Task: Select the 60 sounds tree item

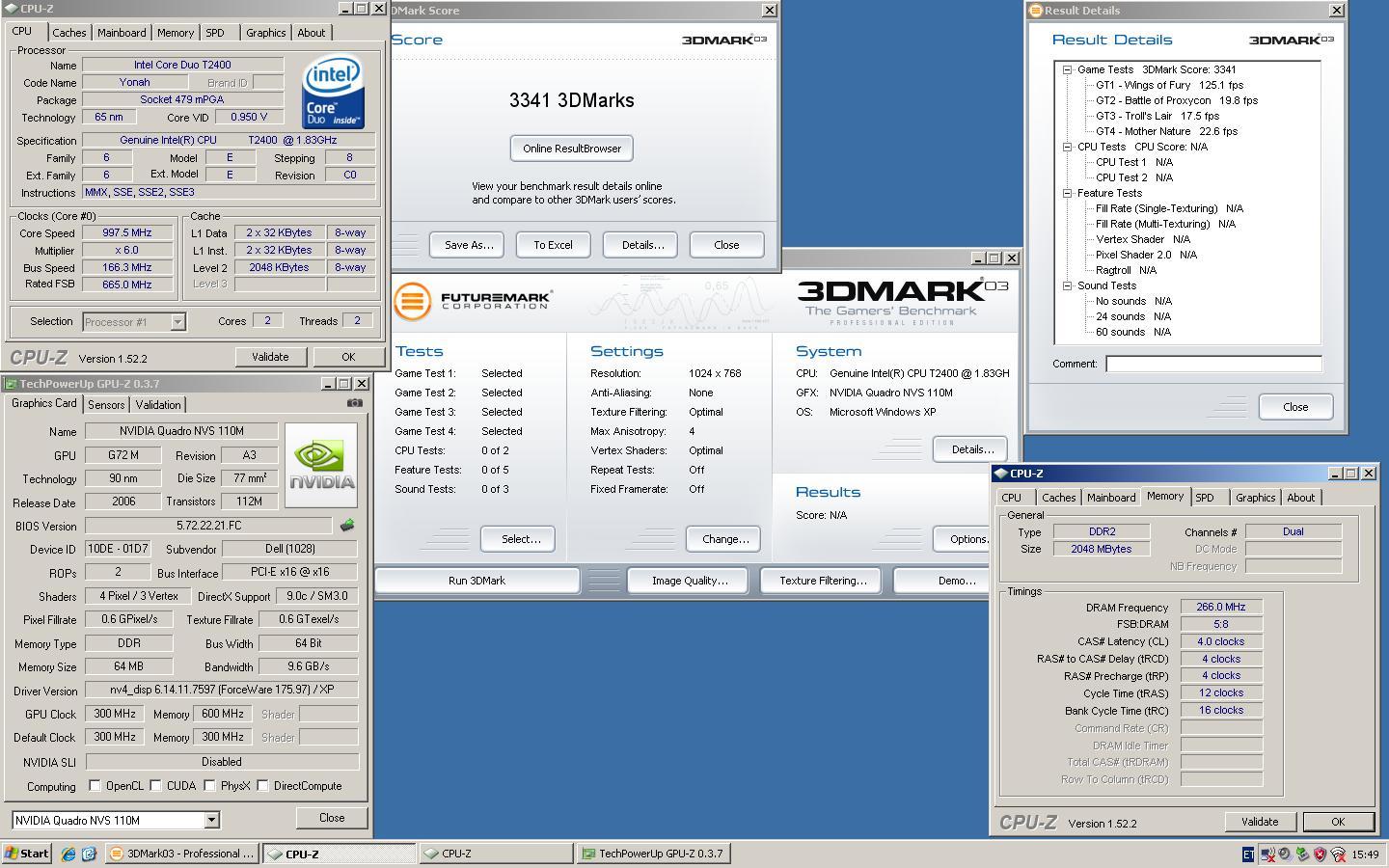Action: pos(1132,332)
